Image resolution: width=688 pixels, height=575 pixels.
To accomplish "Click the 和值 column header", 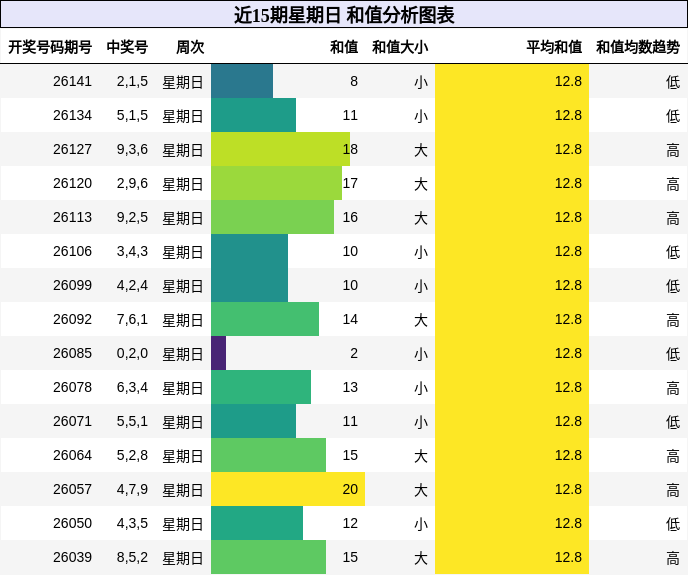I will coord(344,47).
